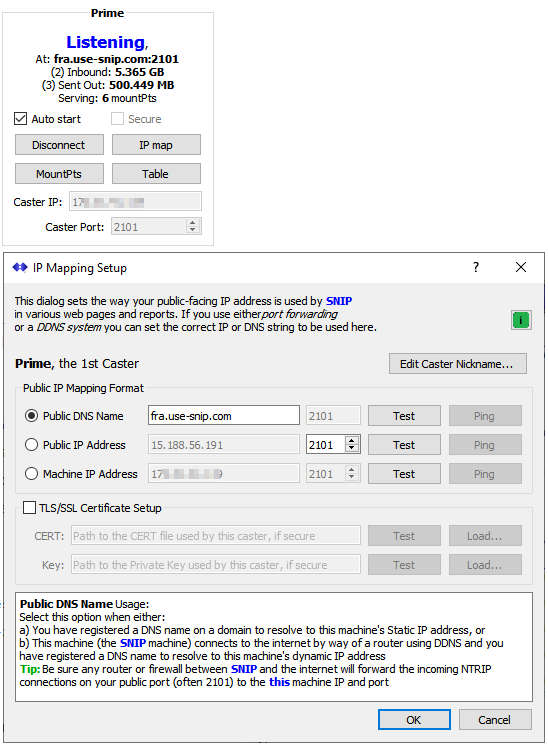This screenshot has height=746, width=548.
Task: Click the Table button
Action: 156,174
